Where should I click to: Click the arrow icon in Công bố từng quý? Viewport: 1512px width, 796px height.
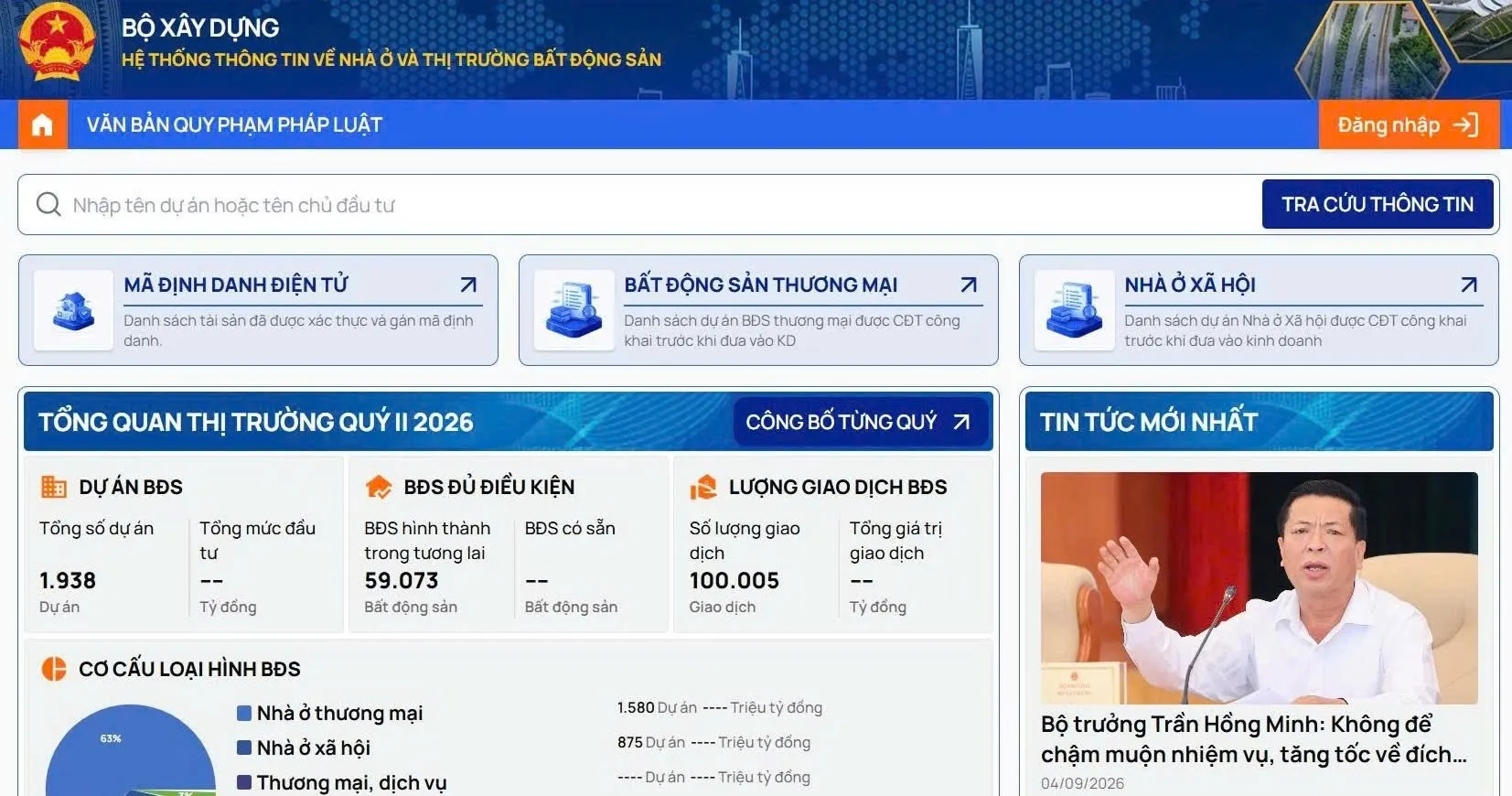point(961,422)
